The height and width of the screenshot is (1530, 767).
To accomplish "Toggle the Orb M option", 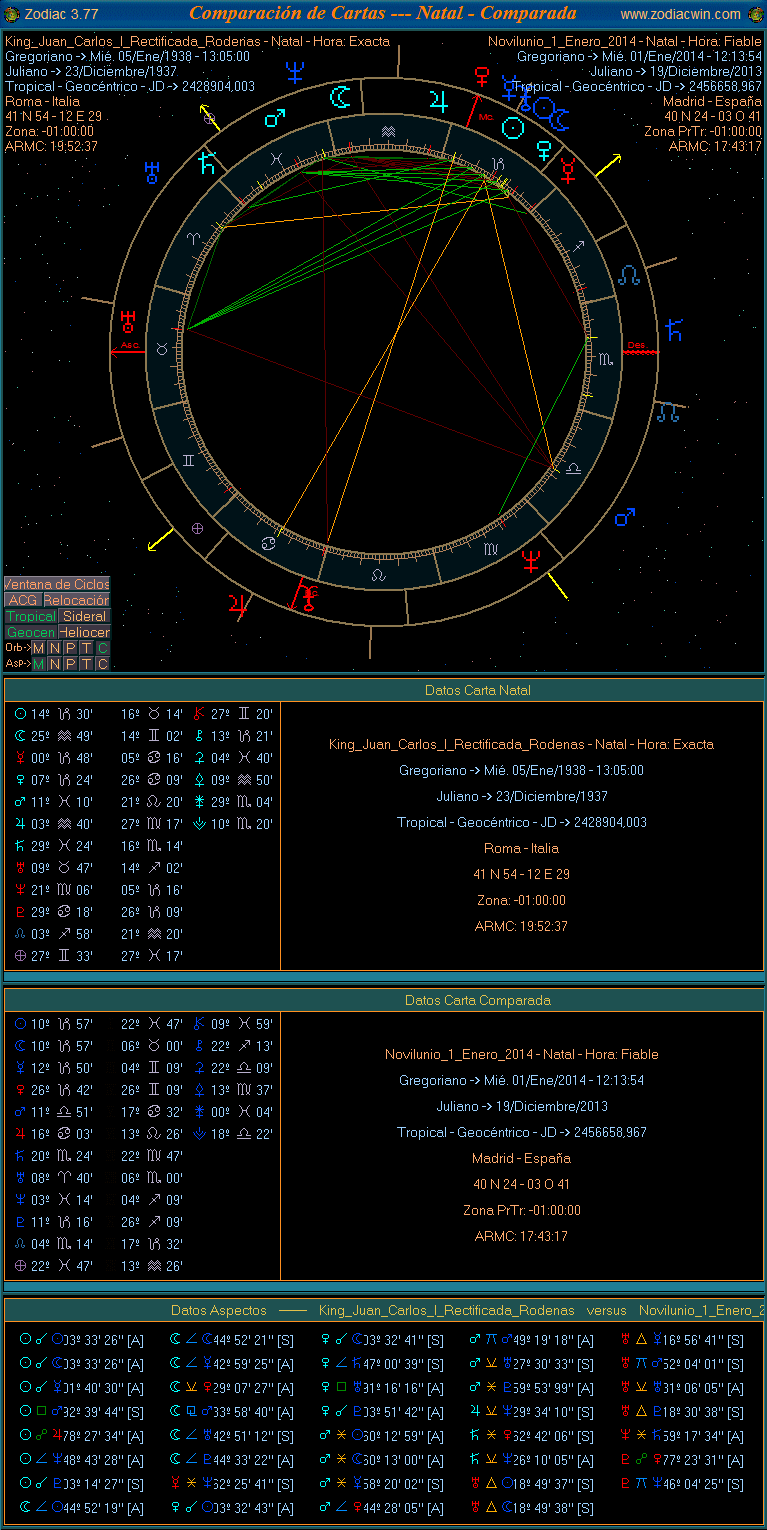I will pyautogui.click(x=39, y=648).
